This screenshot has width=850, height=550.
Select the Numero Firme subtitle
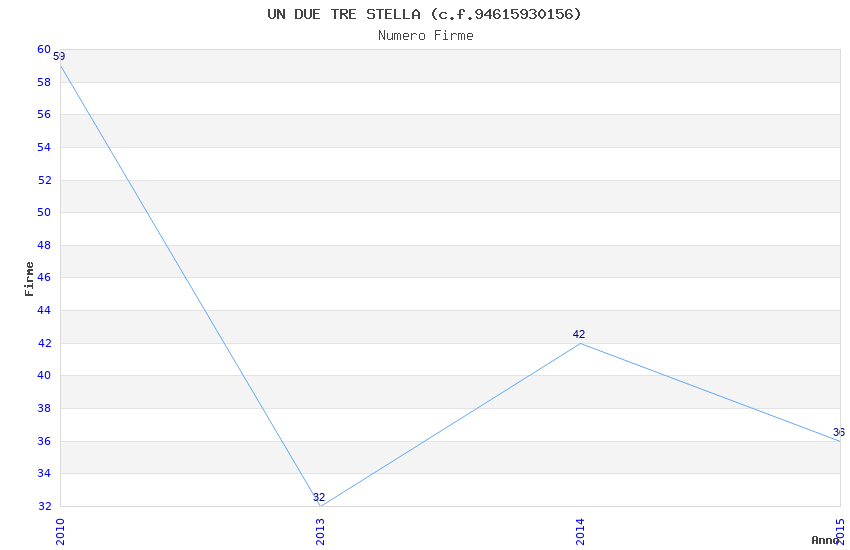[x=425, y=35]
